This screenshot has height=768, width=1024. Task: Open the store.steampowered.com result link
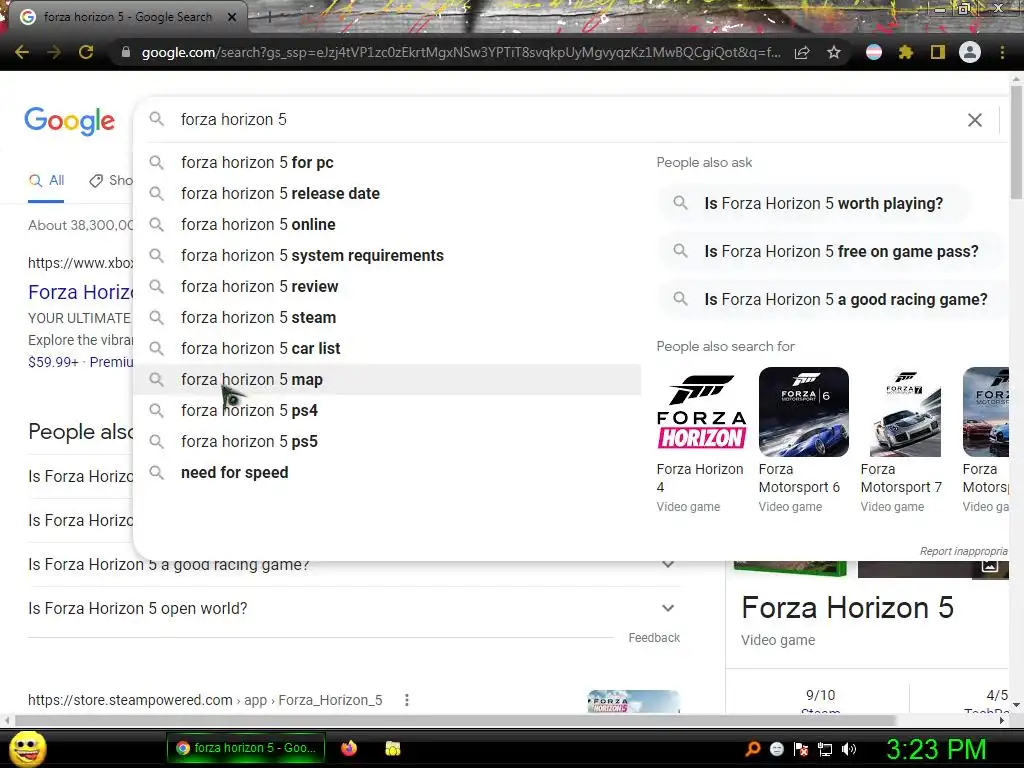tap(205, 700)
